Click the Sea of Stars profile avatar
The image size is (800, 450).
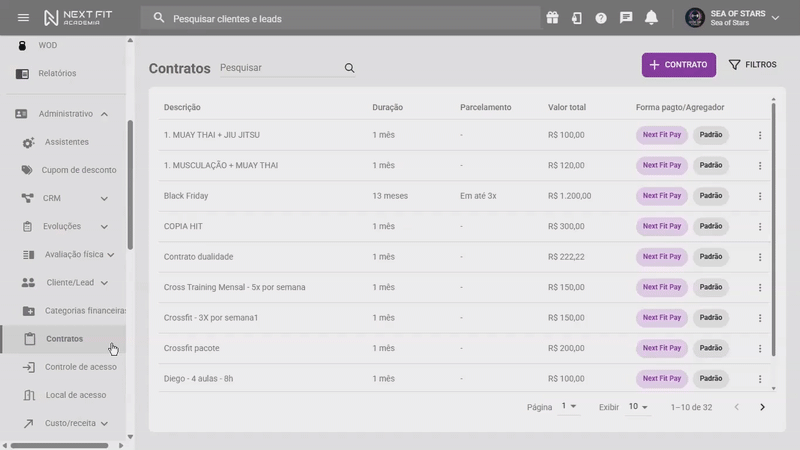[695, 18]
